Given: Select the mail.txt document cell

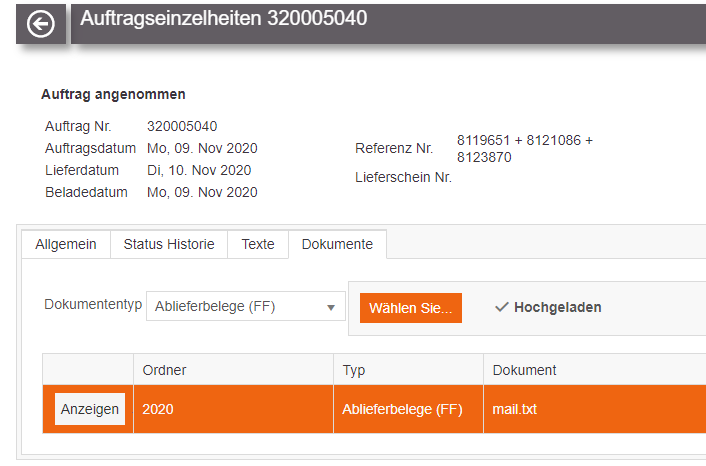Looking at the screenshot, I should pos(515,409).
